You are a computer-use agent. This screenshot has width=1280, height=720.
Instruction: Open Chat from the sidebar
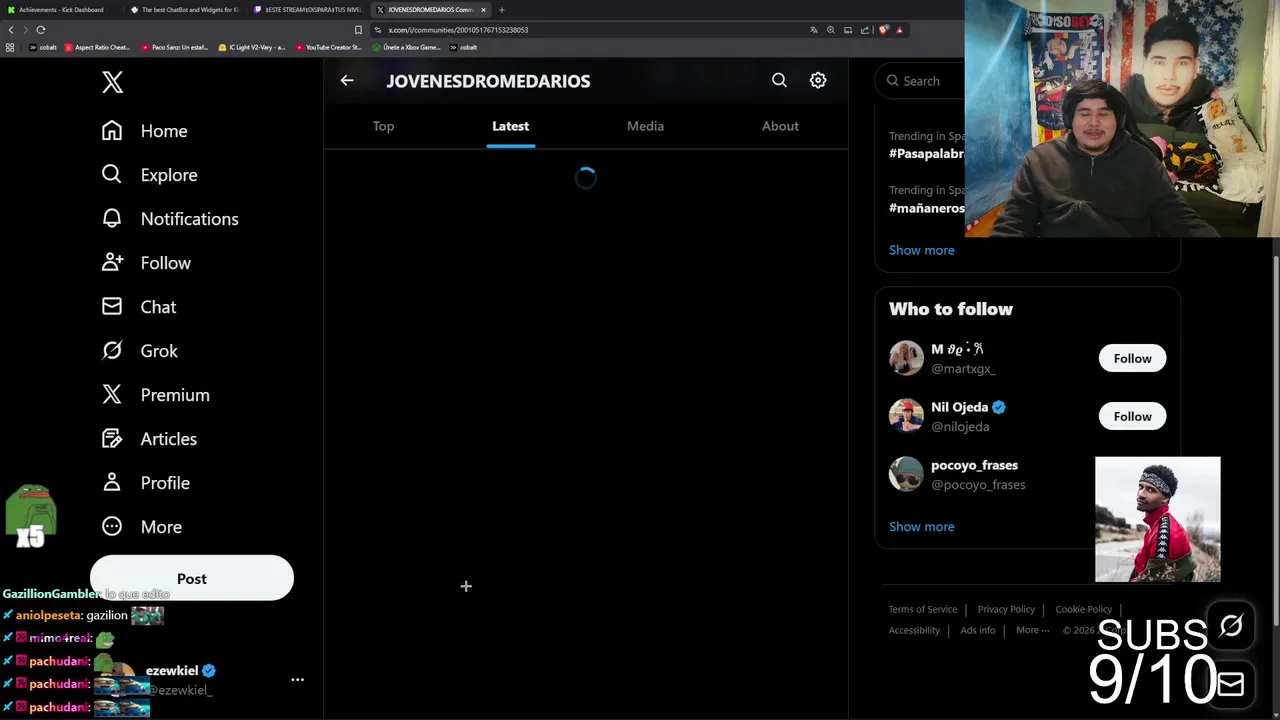(138, 307)
